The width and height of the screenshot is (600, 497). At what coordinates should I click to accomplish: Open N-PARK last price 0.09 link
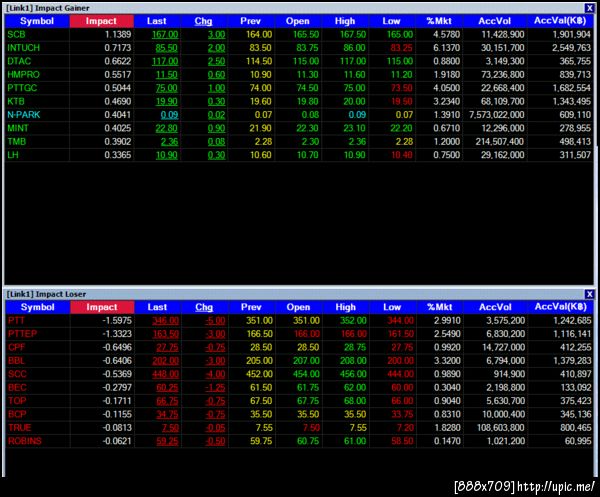click(170, 115)
